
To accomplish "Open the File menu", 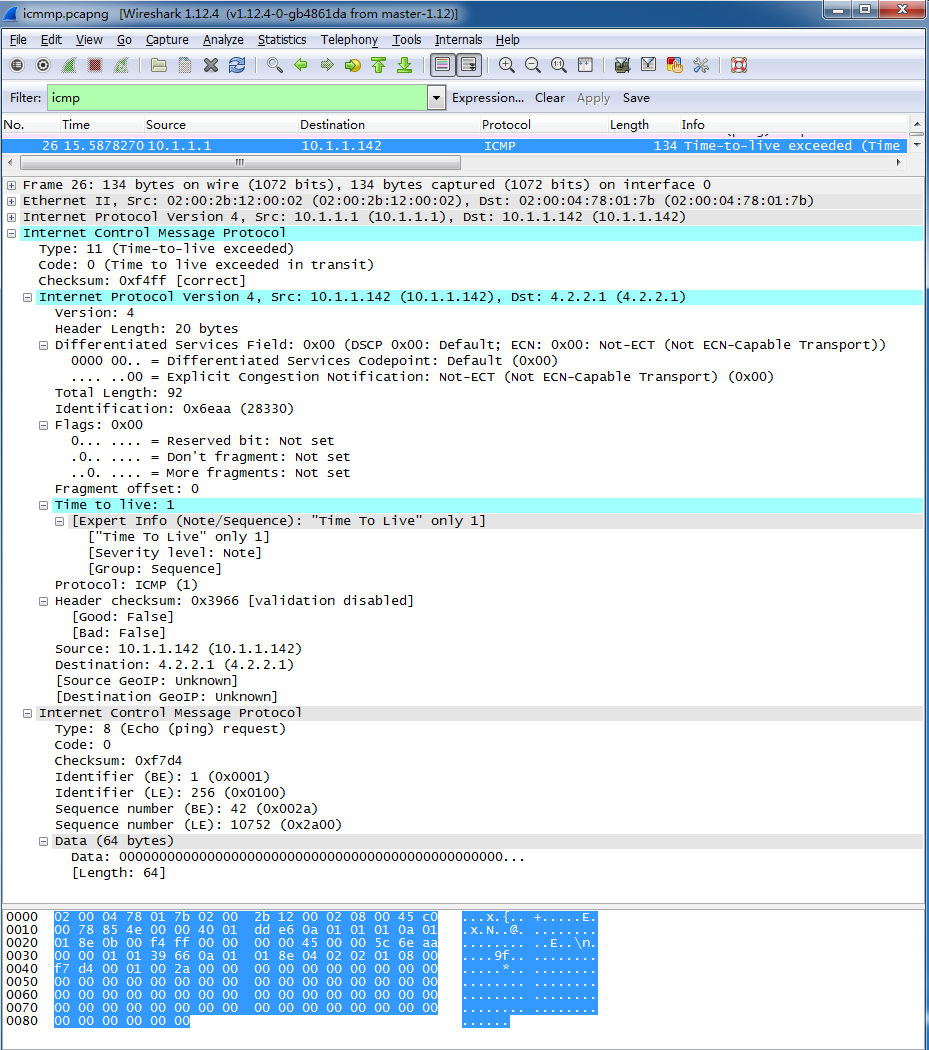I will pyautogui.click(x=18, y=40).
